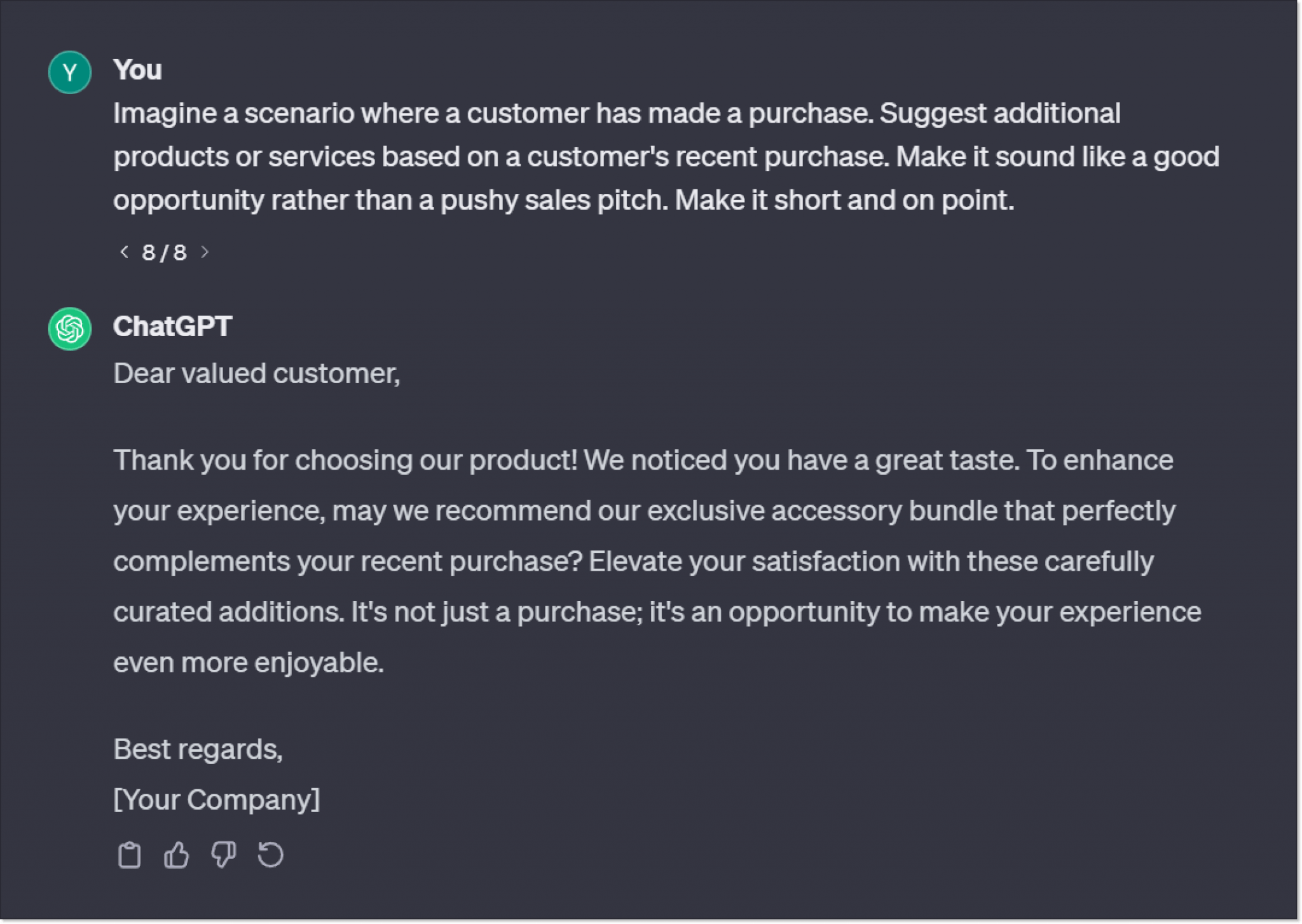The width and height of the screenshot is (1302, 924).
Task: Click the 'ChatGPT' sender label
Action: coord(172,326)
